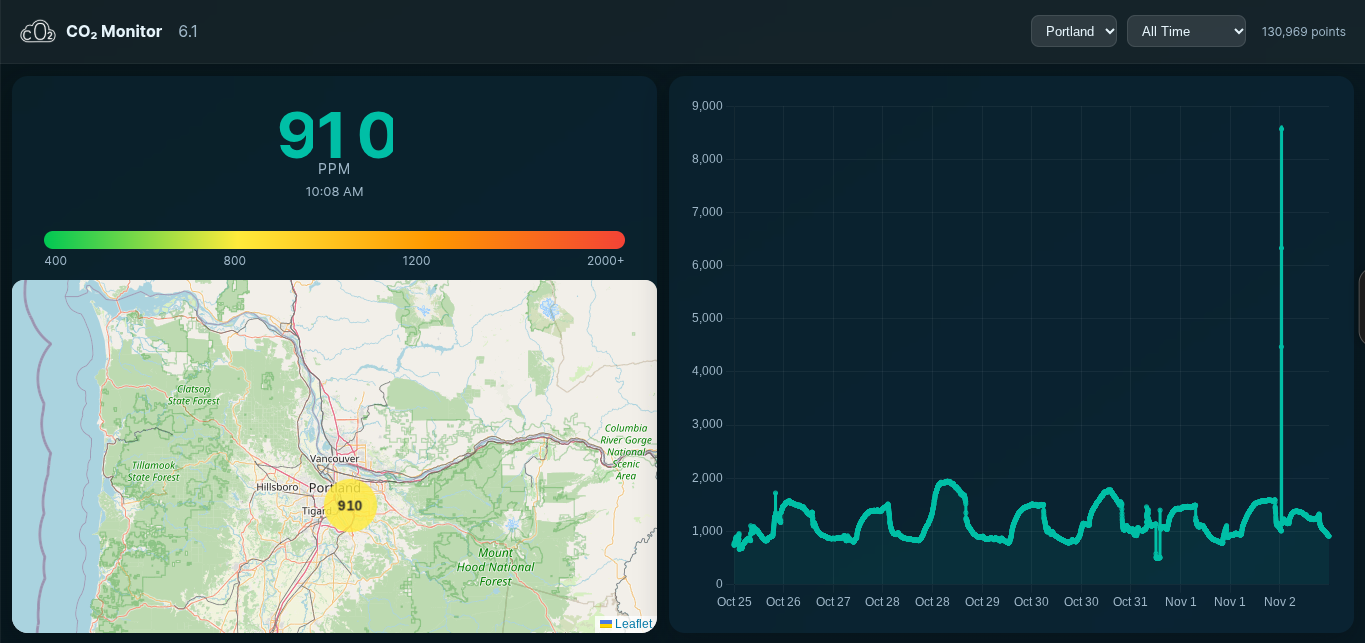Screen dimensions: 1365x643
Task: Open the All Time range dropdown
Action: click(x=1186, y=31)
